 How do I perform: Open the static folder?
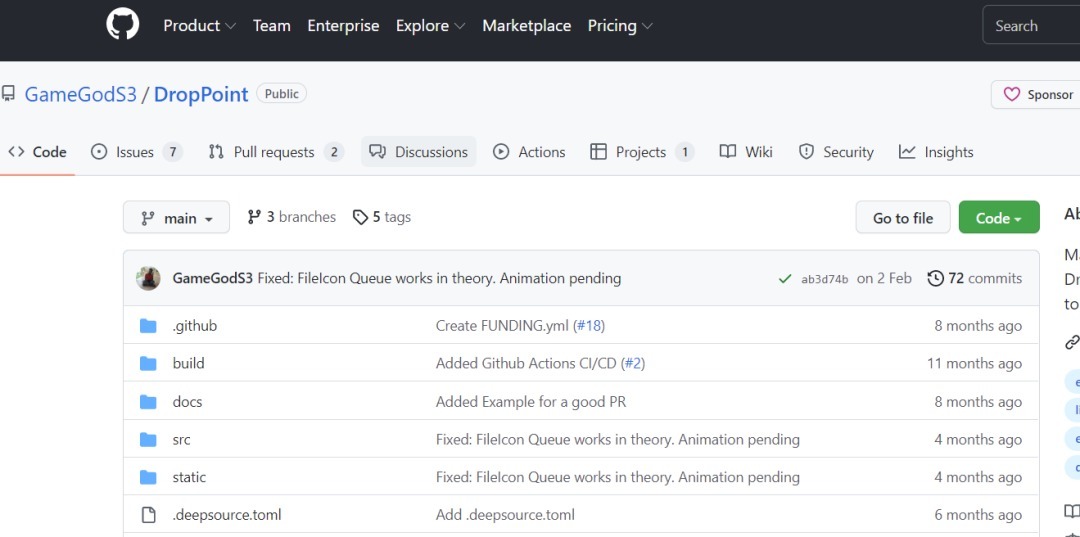click(x=189, y=477)
